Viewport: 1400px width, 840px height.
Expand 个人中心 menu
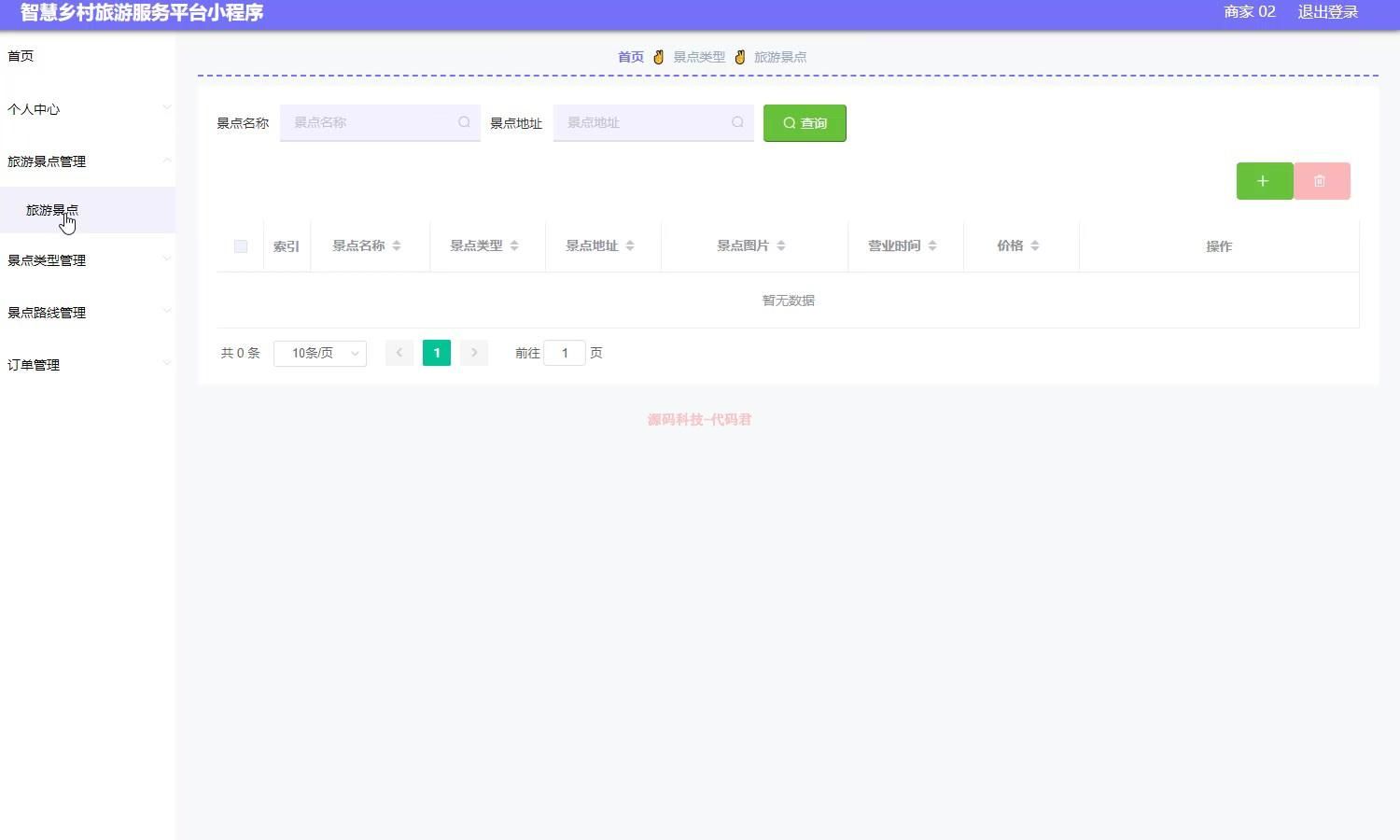pyautogui.click(x=88, y=109)
